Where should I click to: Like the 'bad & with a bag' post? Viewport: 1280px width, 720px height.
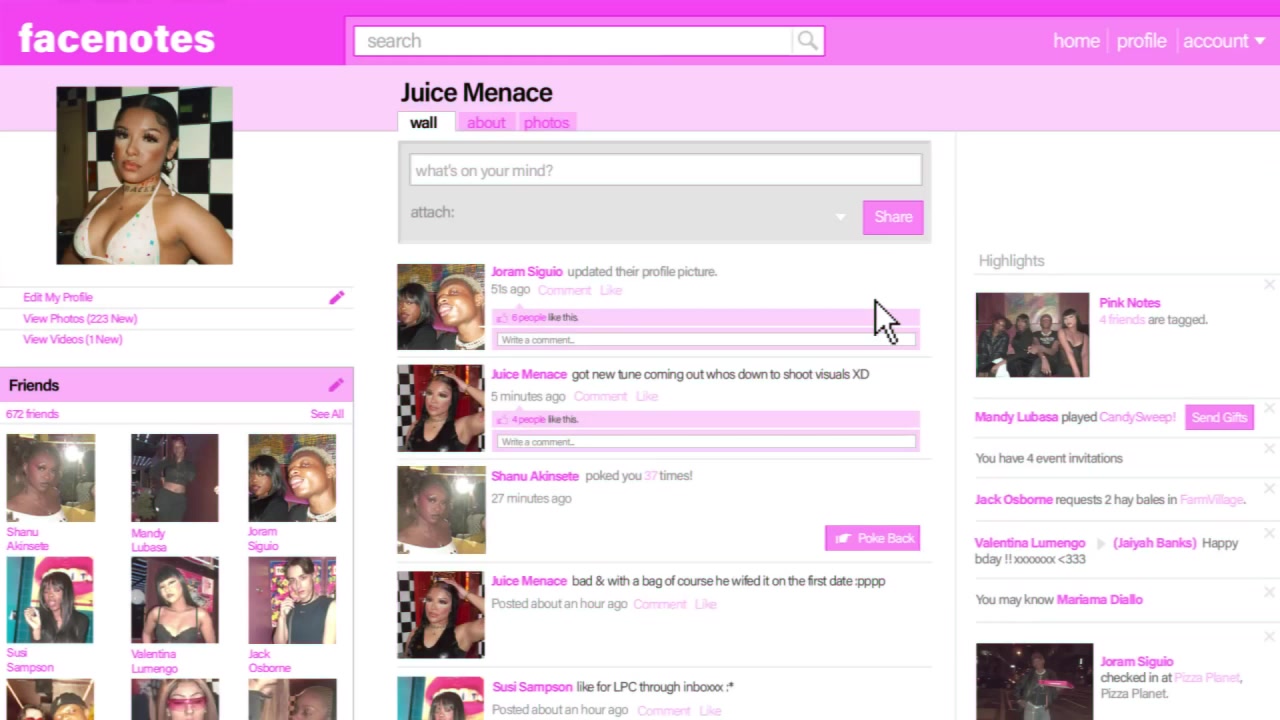pos(706,604)
